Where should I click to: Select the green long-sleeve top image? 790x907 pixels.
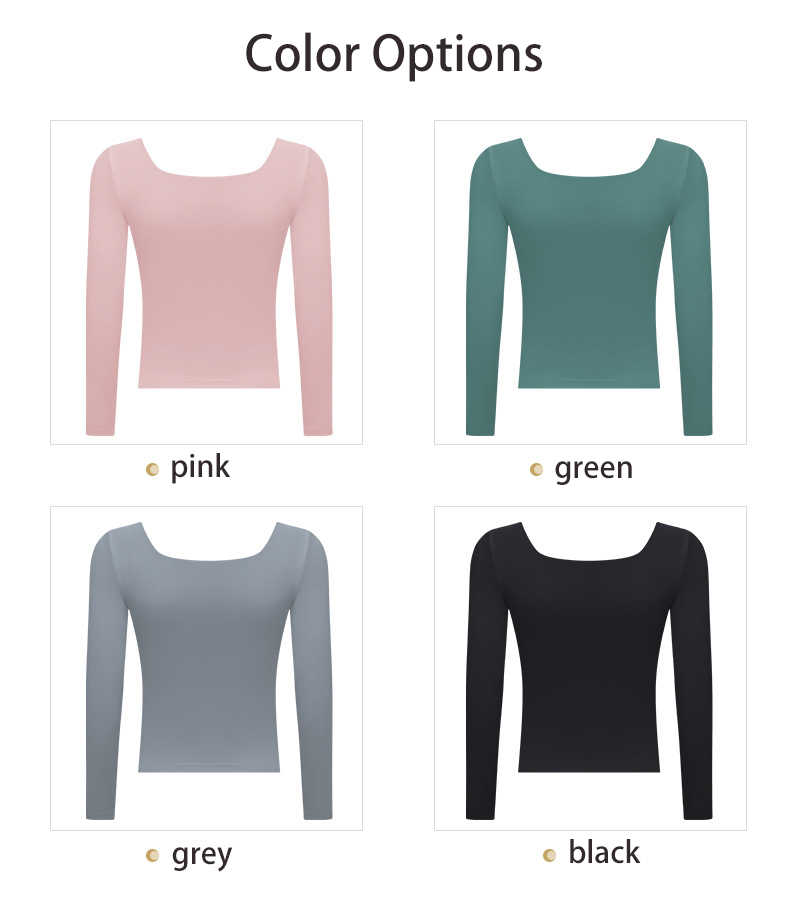tap(590, 282)
